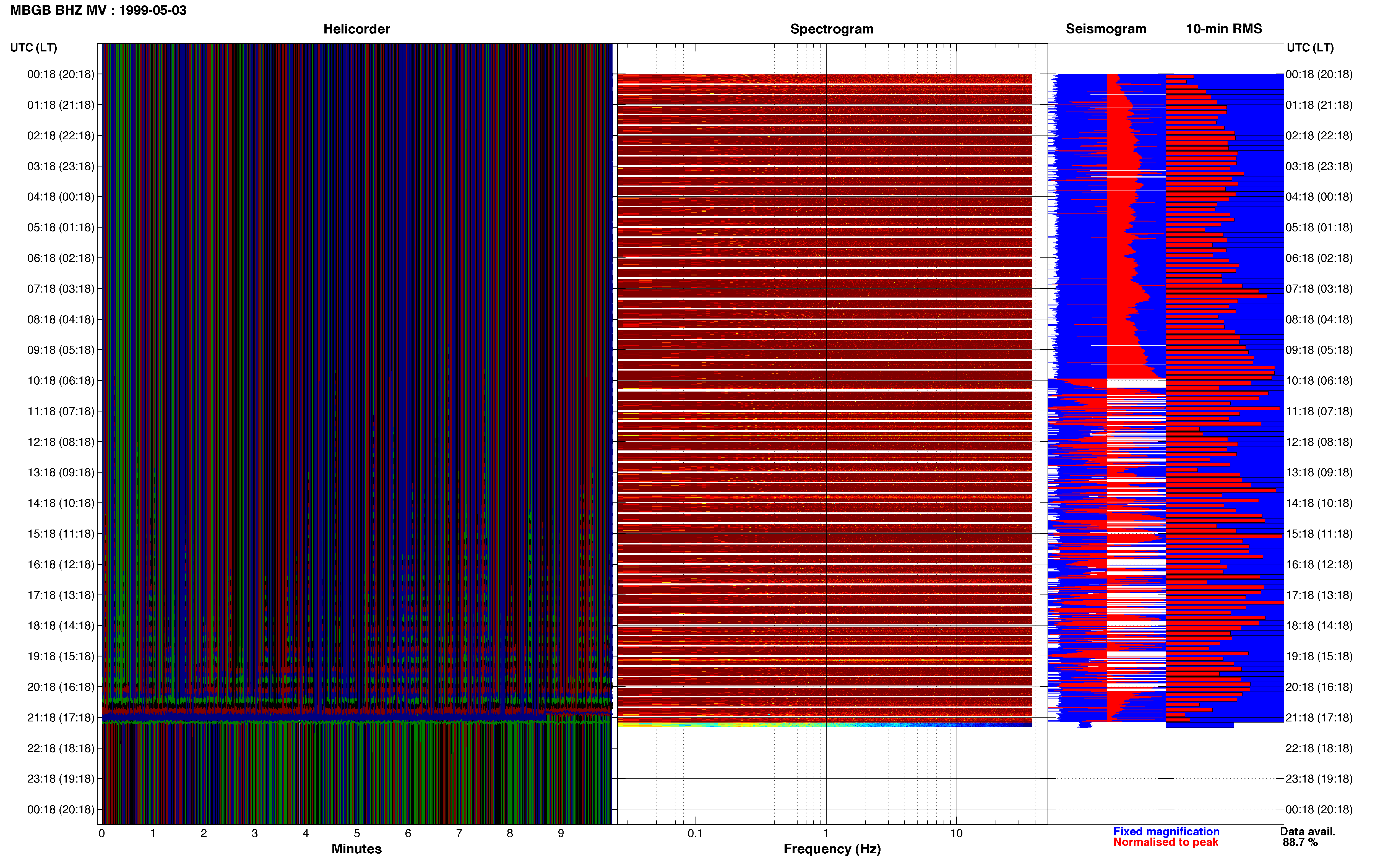Select left time label '00:18 (20:18)' at top
The image size is (1388, 868).
tap(61, 74)
